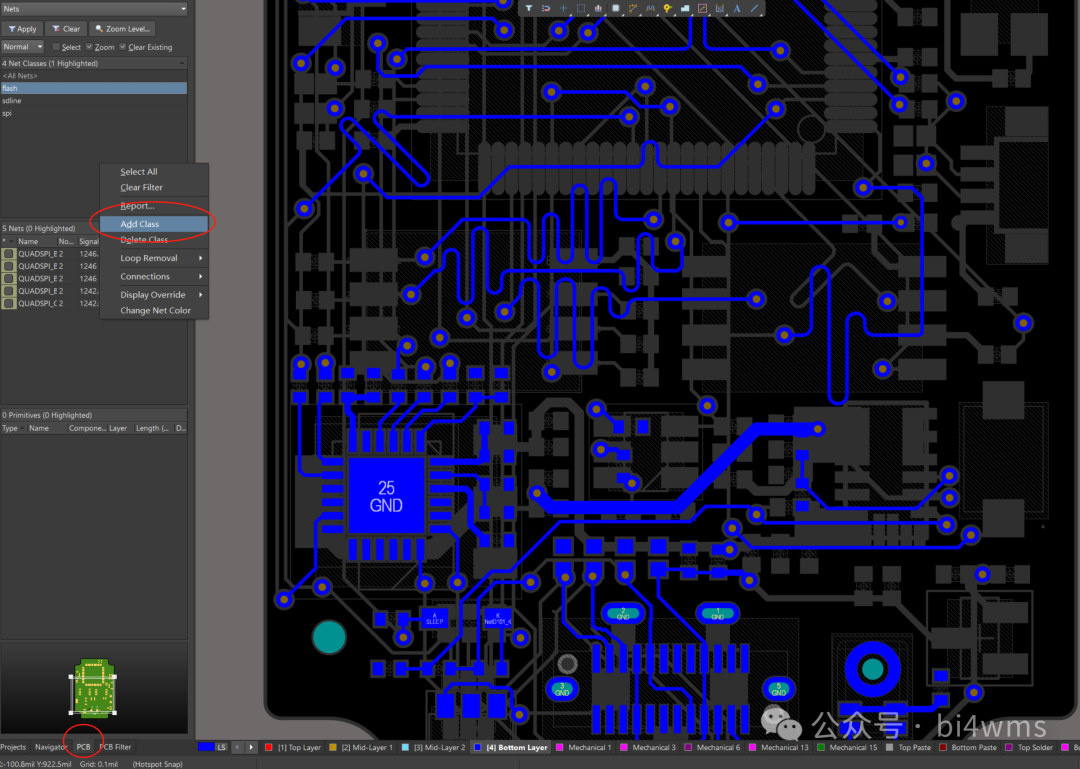Select the interactive routing tool icon
The image size is (1080, 769).
click(x=633, y=8)
